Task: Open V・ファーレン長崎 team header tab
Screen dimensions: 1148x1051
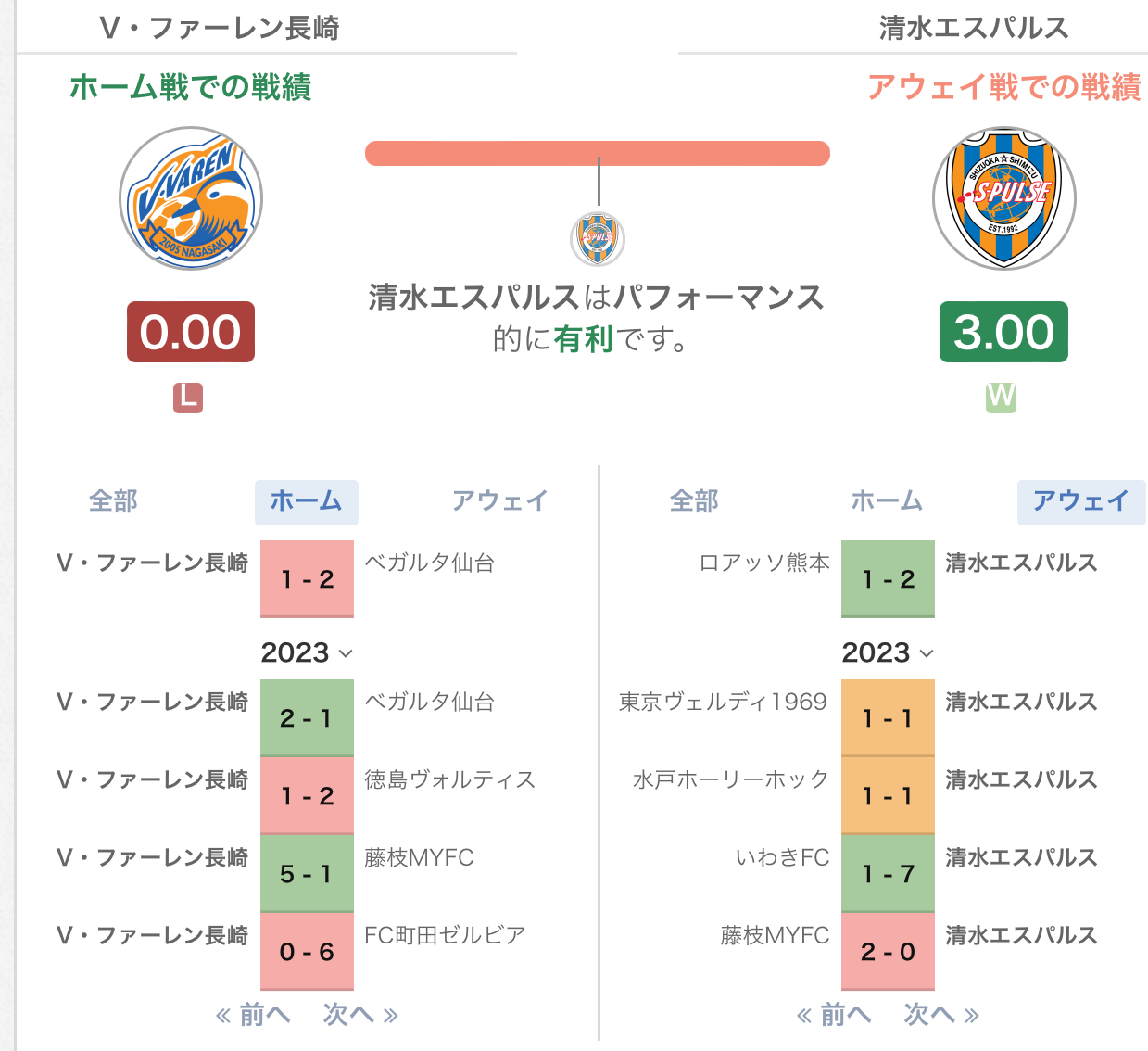Action: click(x=220, y=28)
